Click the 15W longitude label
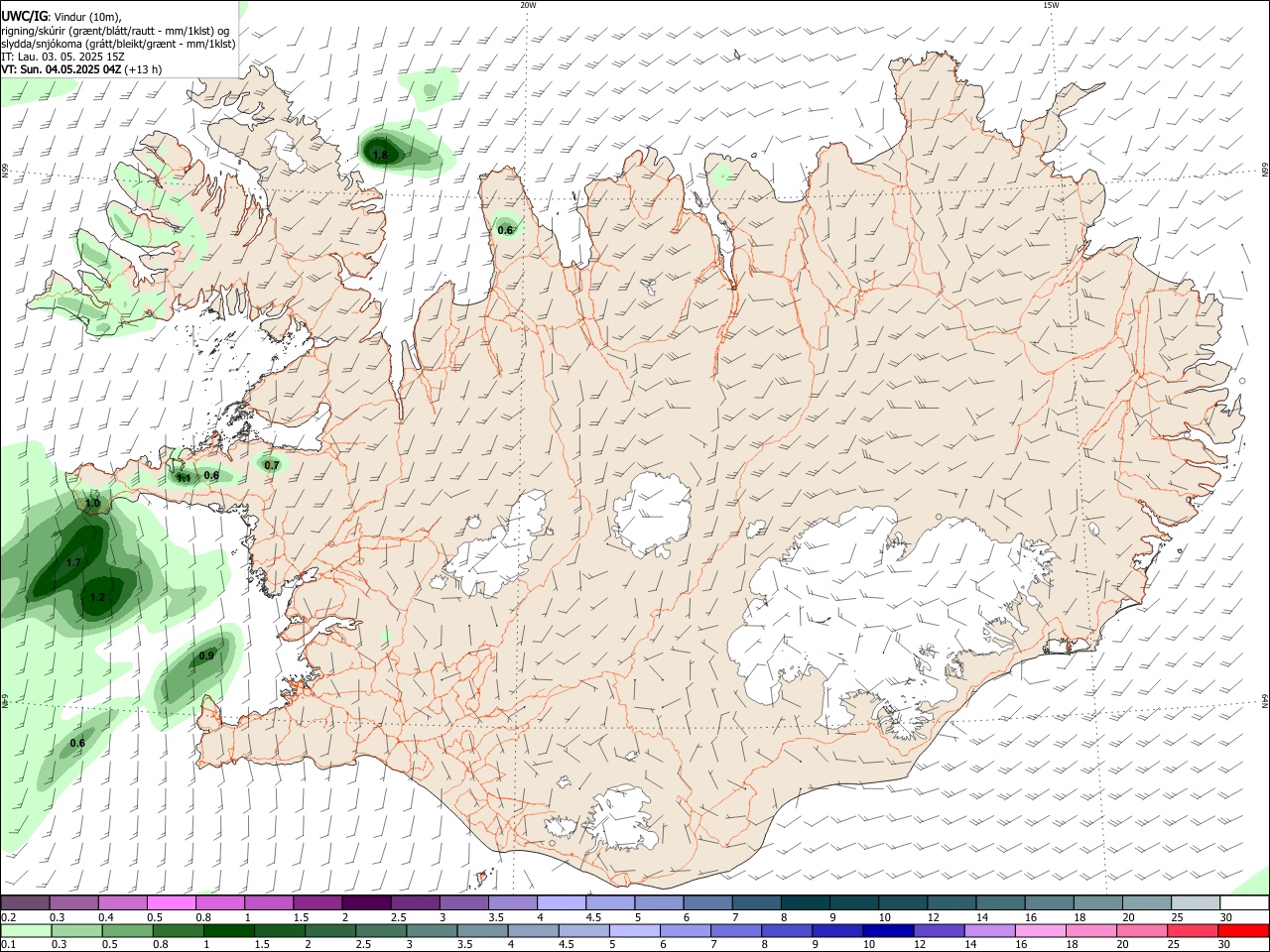The width and height of the screenshot is (1270, 952). [1051, 5]
